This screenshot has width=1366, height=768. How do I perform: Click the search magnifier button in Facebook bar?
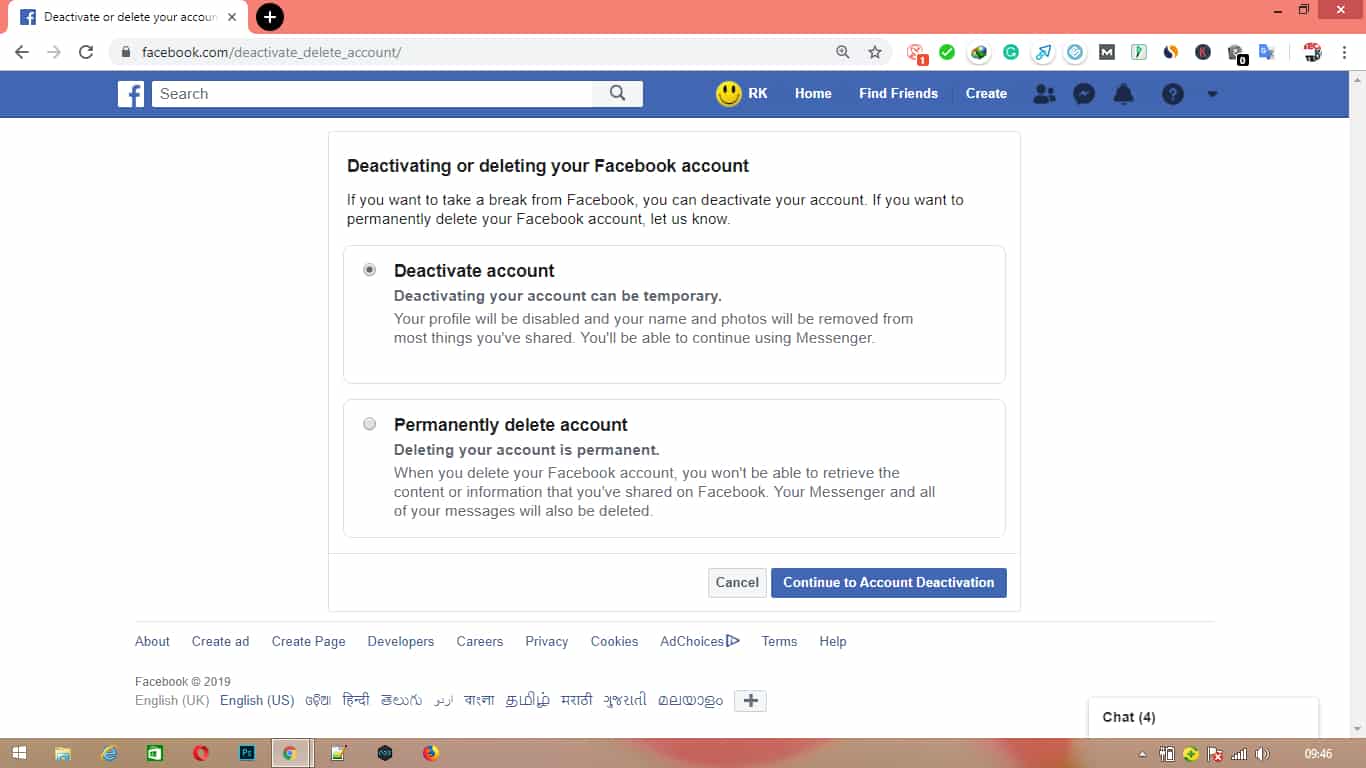pyautogui.click(x=618, y=93)
